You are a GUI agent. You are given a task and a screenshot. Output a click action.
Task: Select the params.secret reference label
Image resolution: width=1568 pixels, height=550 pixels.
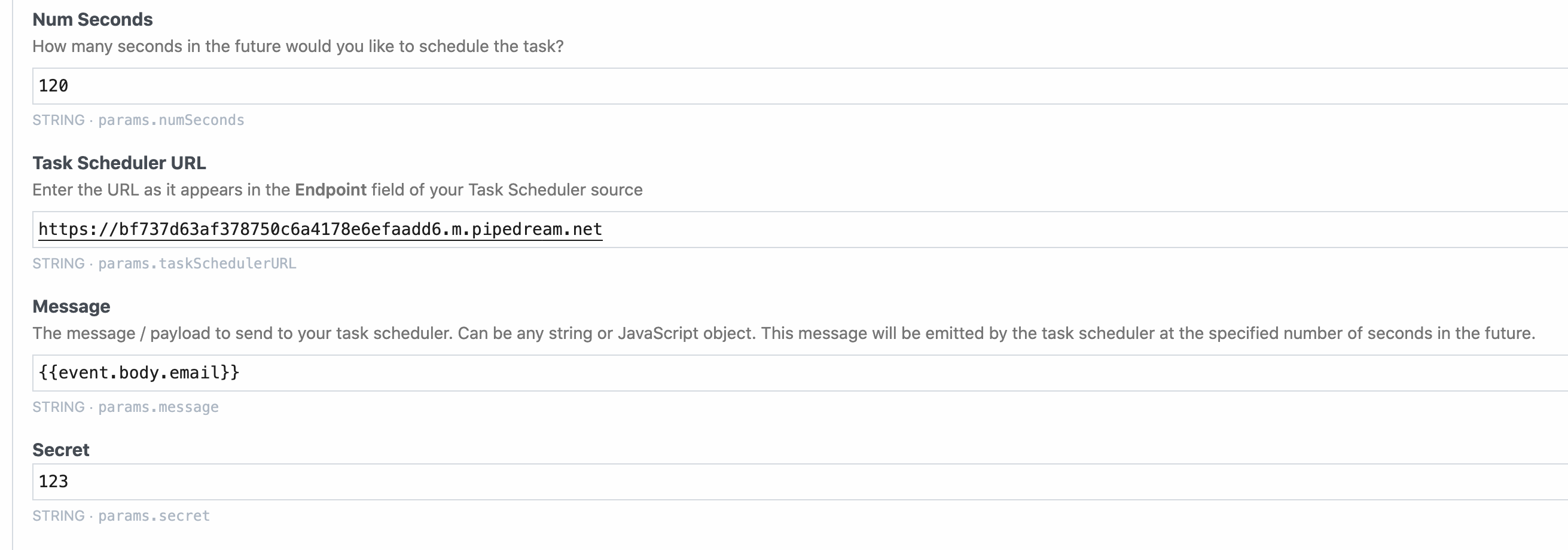(152, 515)
